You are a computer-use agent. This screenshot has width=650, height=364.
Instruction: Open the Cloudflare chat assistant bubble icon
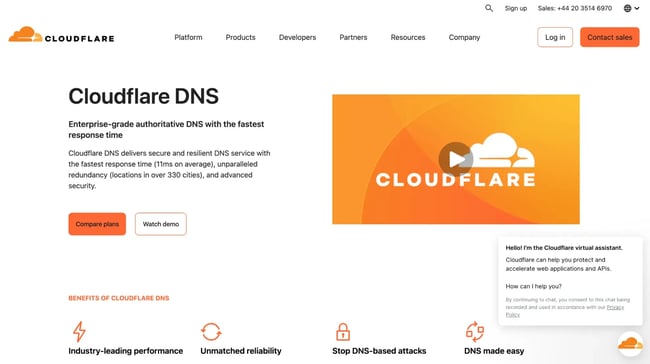click(630, 344)
